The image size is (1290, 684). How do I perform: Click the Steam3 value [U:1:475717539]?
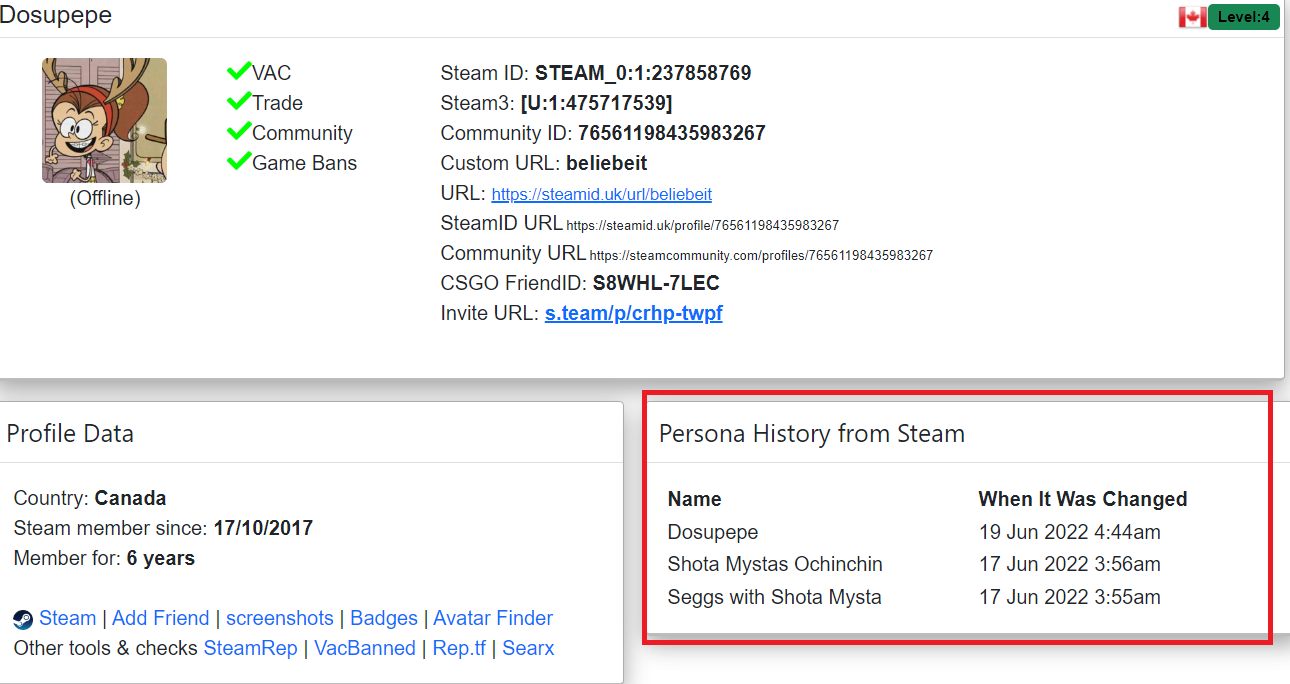pos(596,103)
